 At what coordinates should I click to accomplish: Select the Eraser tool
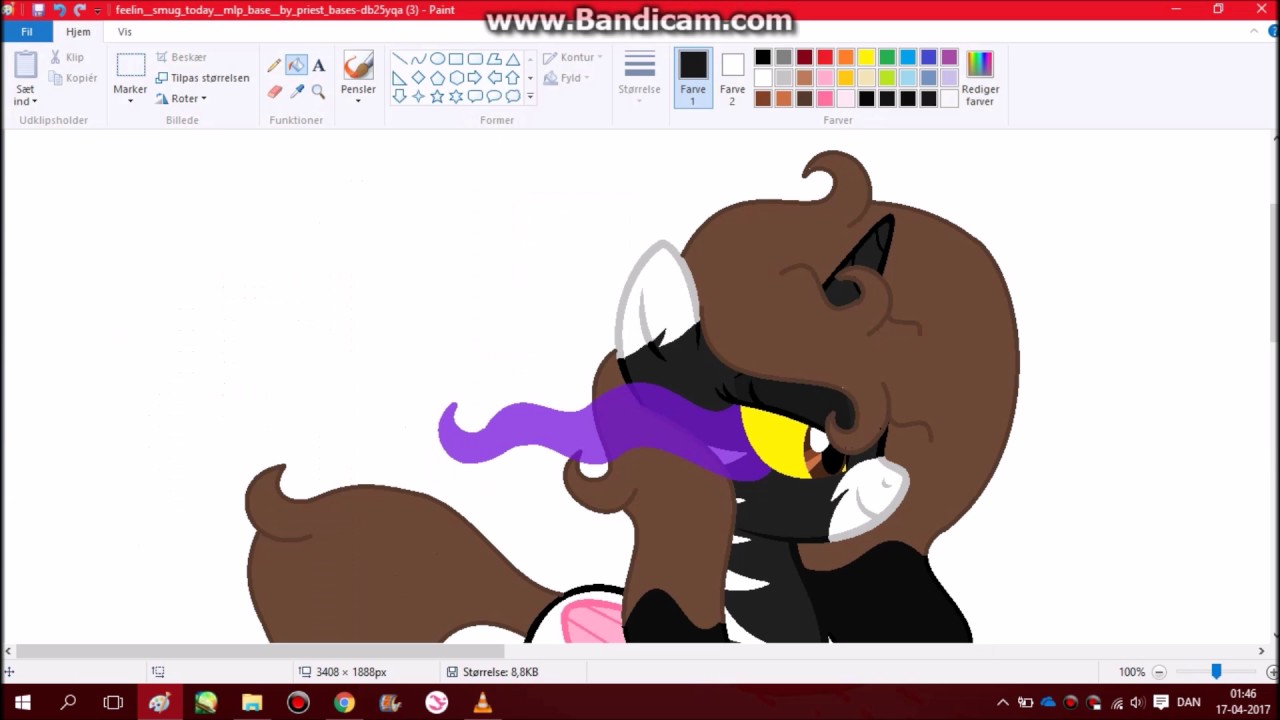click(274, 92)
